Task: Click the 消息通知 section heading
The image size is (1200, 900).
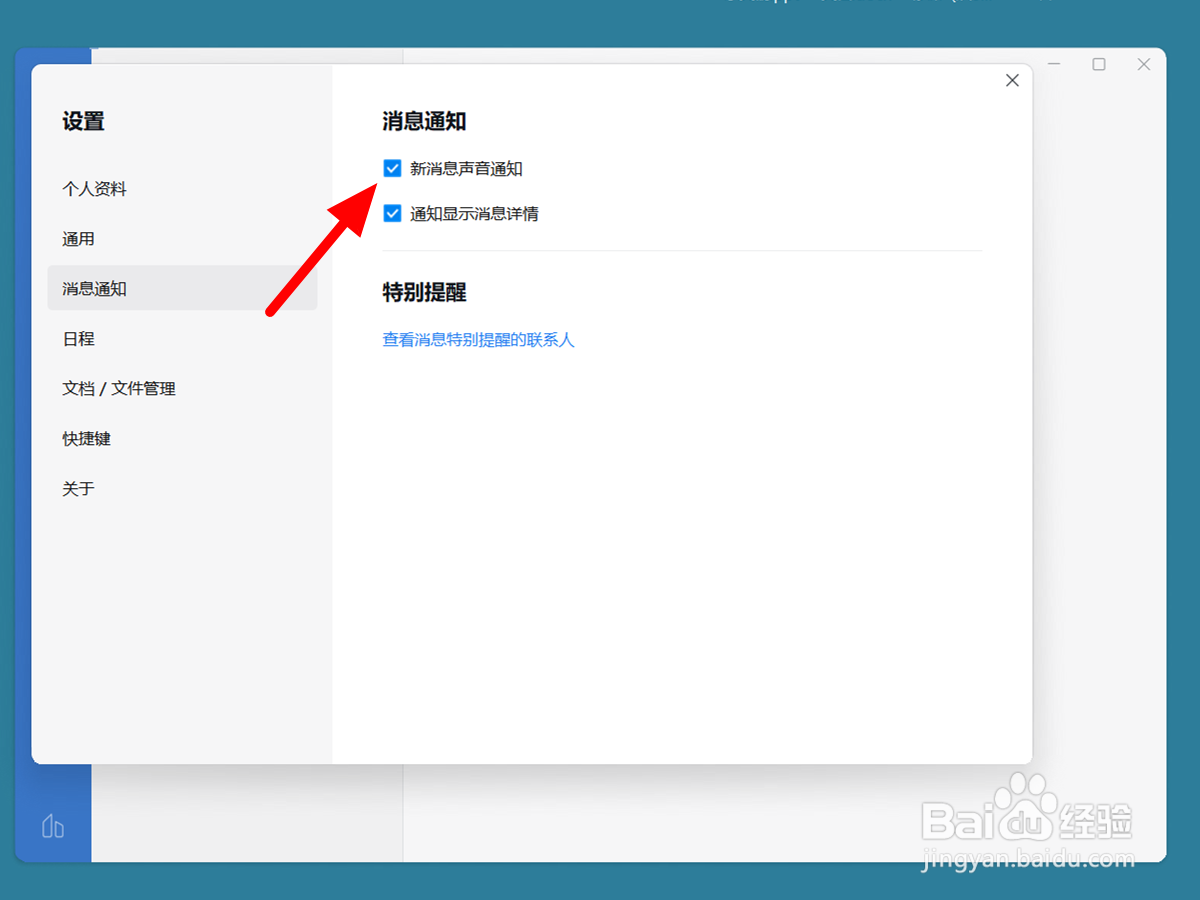Action: coord(424,120)
